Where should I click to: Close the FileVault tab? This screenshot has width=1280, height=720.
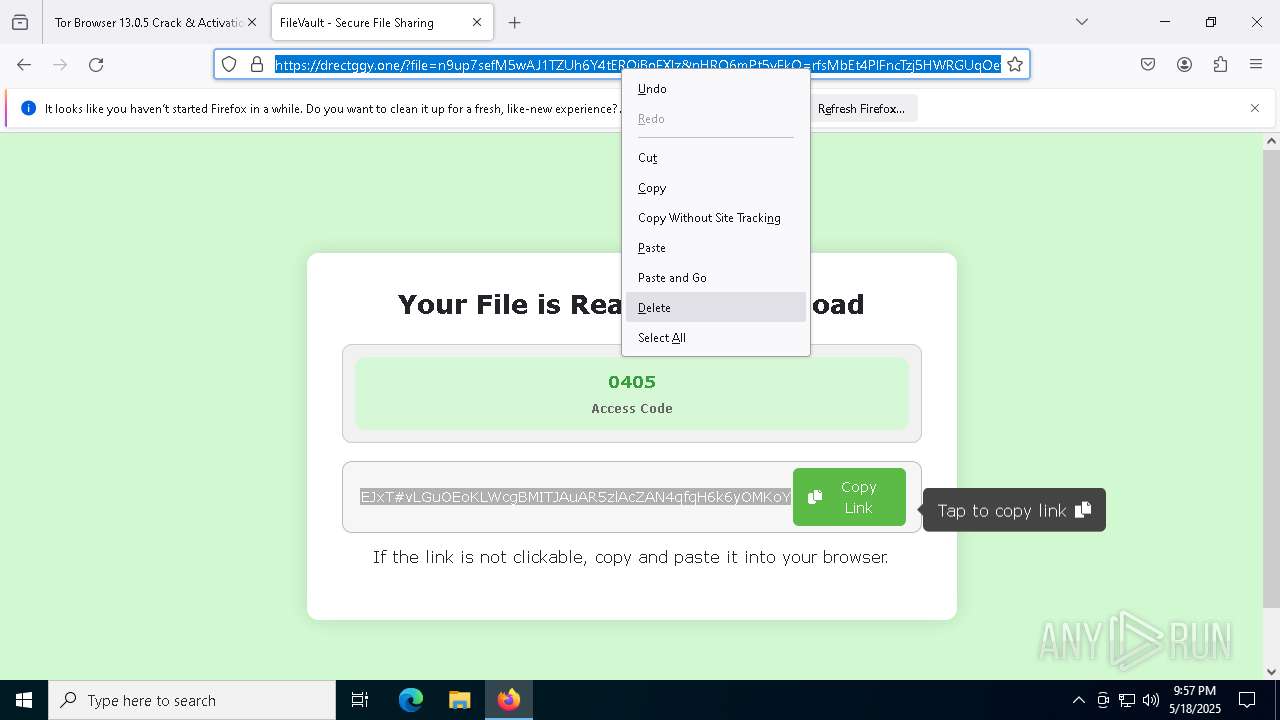click(x=477, y=22)
